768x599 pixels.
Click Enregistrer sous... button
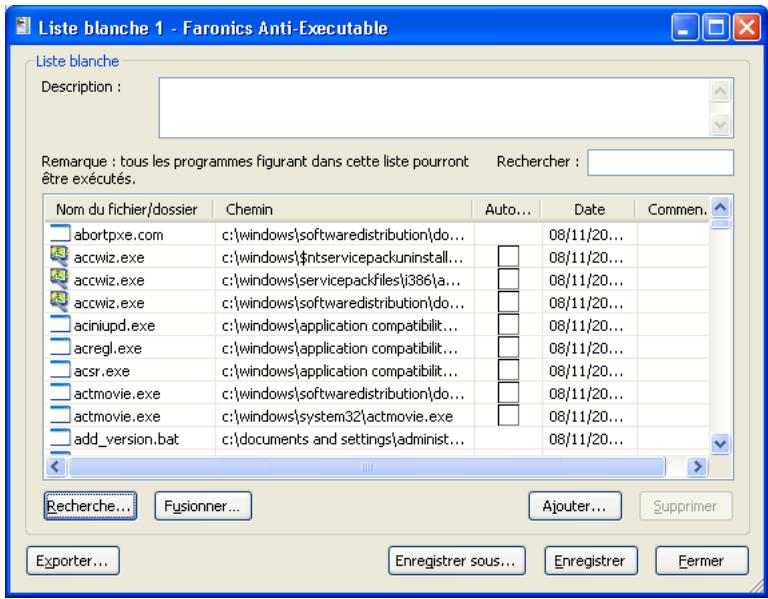coord(456,560)
